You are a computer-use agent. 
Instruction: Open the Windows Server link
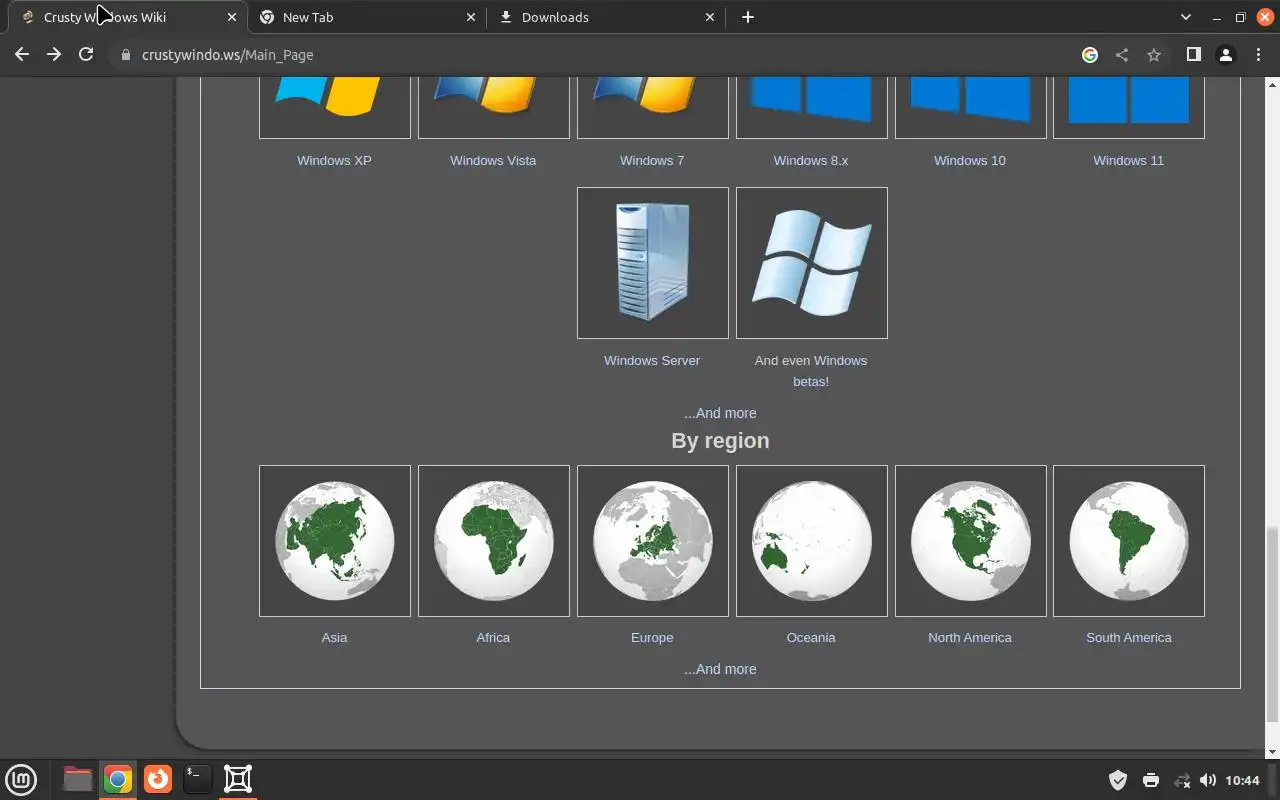point(652,360)
